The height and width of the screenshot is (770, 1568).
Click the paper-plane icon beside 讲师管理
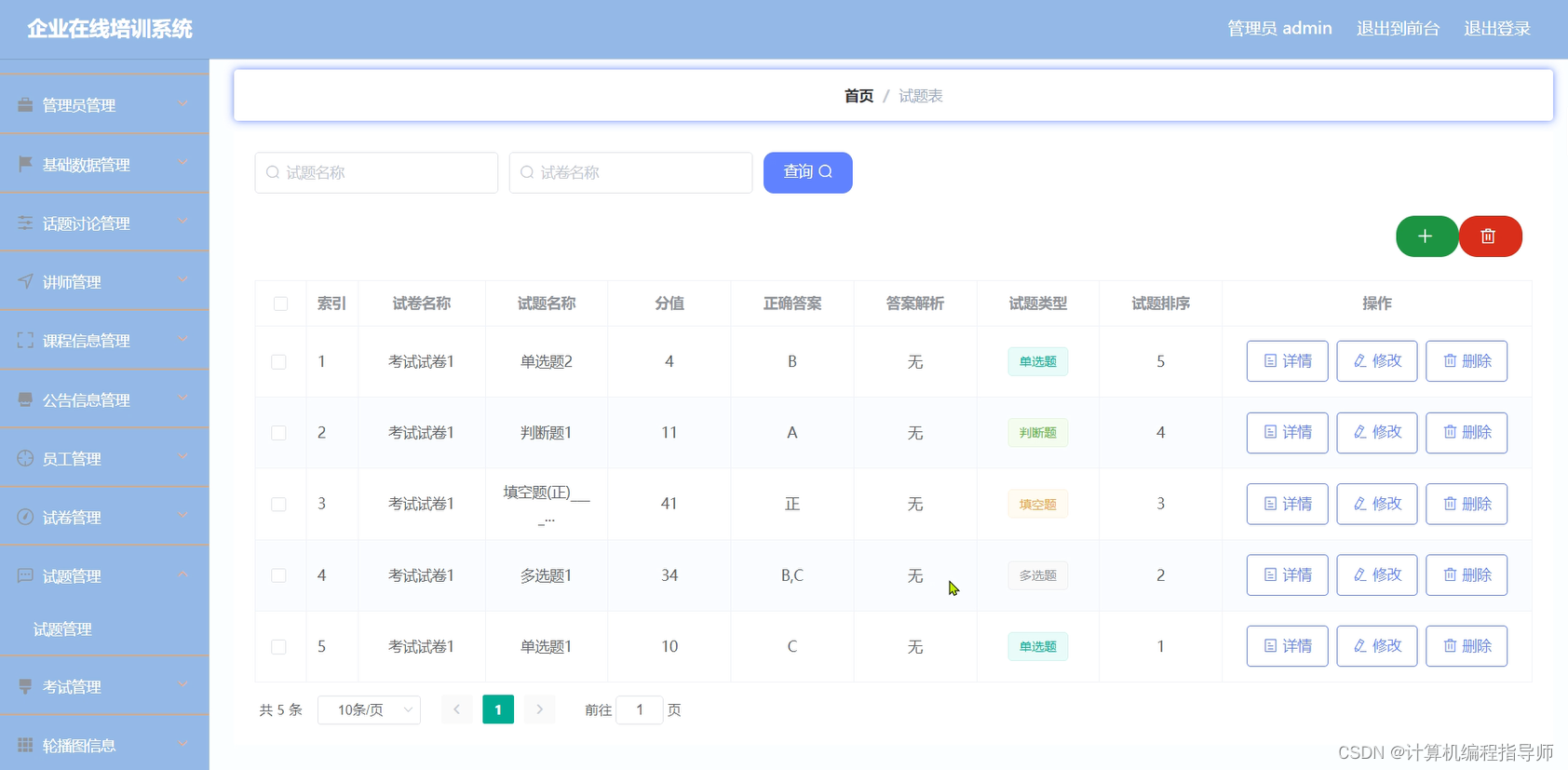click(x=25, y=281)
